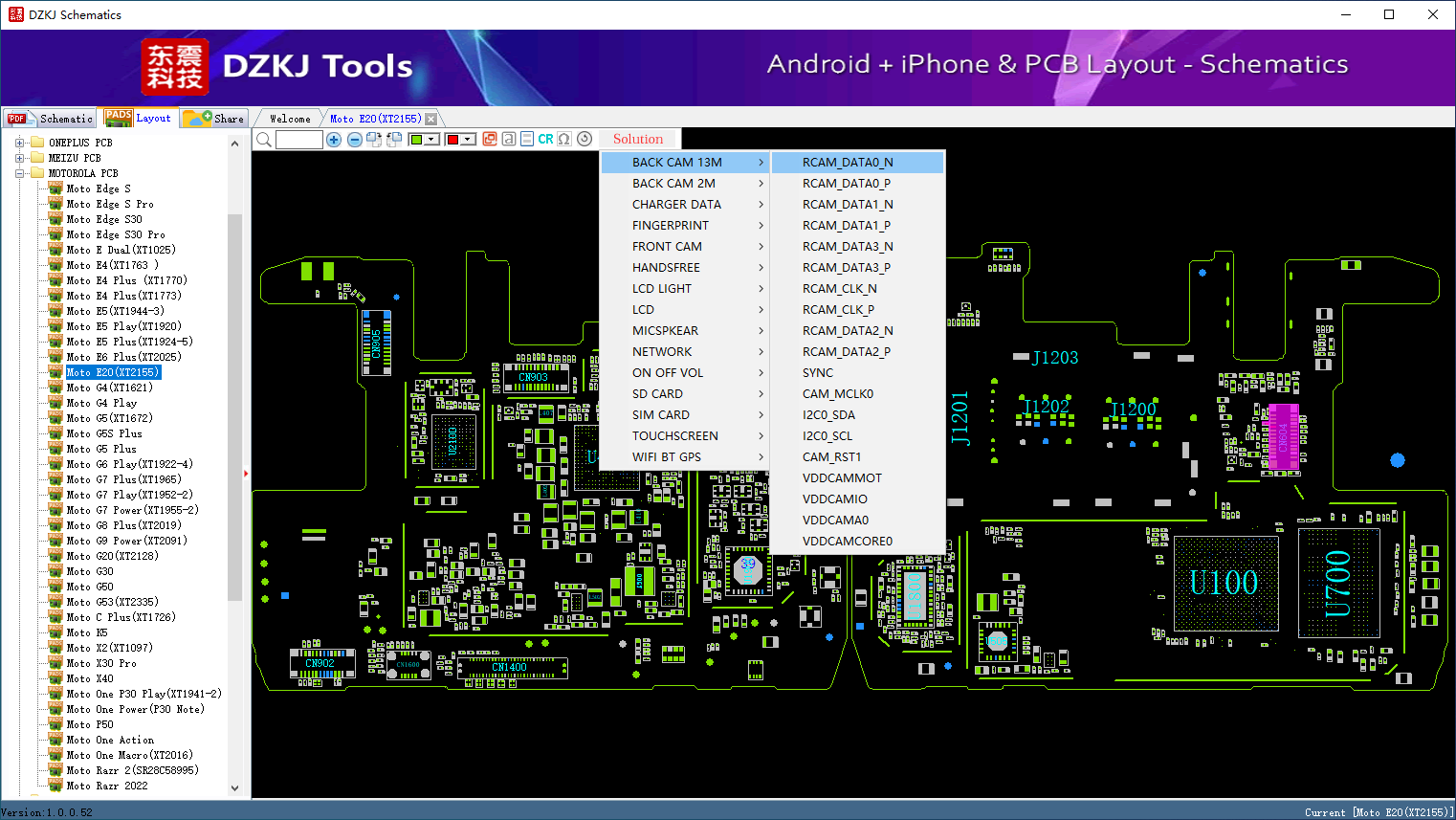Open the green color dropdown

click(x=432, y=140)
